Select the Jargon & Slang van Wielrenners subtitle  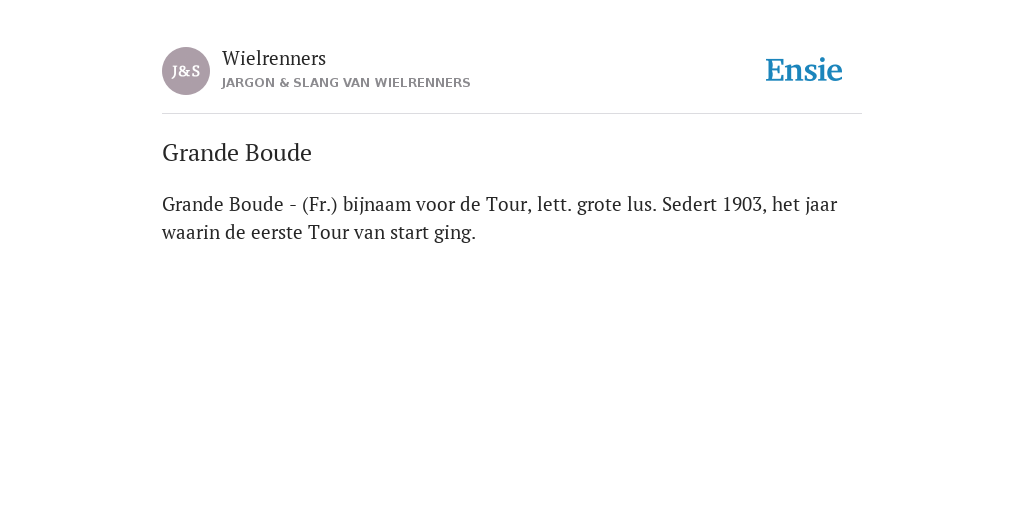coord(346,83)
